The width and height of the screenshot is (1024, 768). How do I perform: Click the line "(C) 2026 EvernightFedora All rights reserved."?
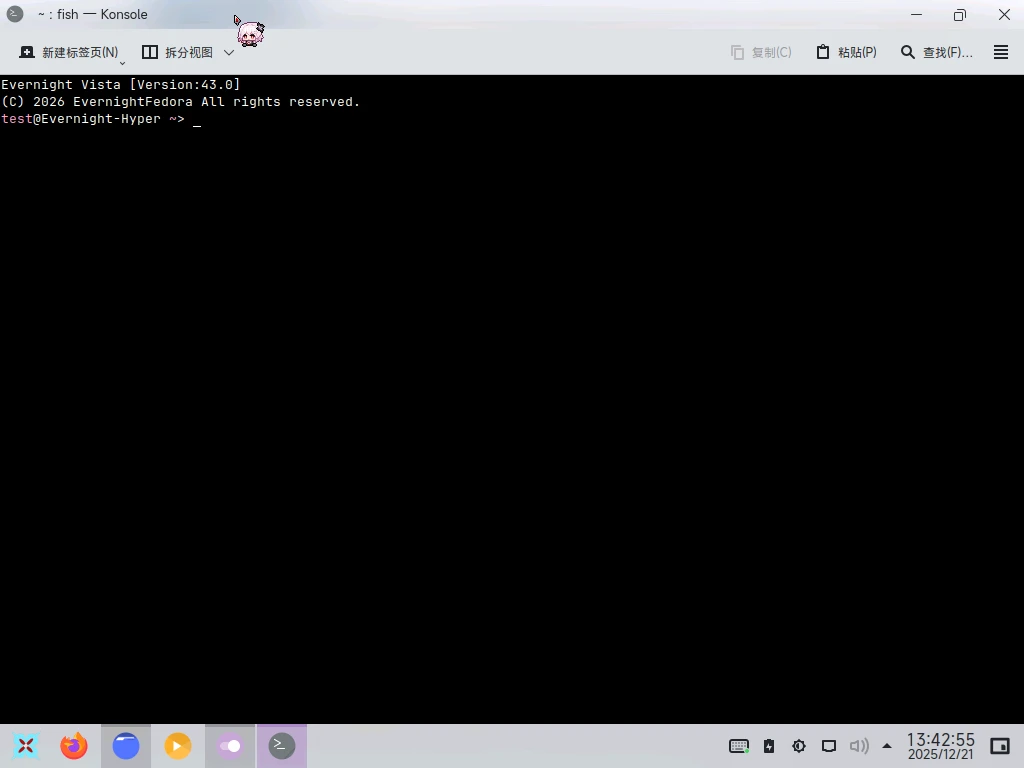(181, 102)
